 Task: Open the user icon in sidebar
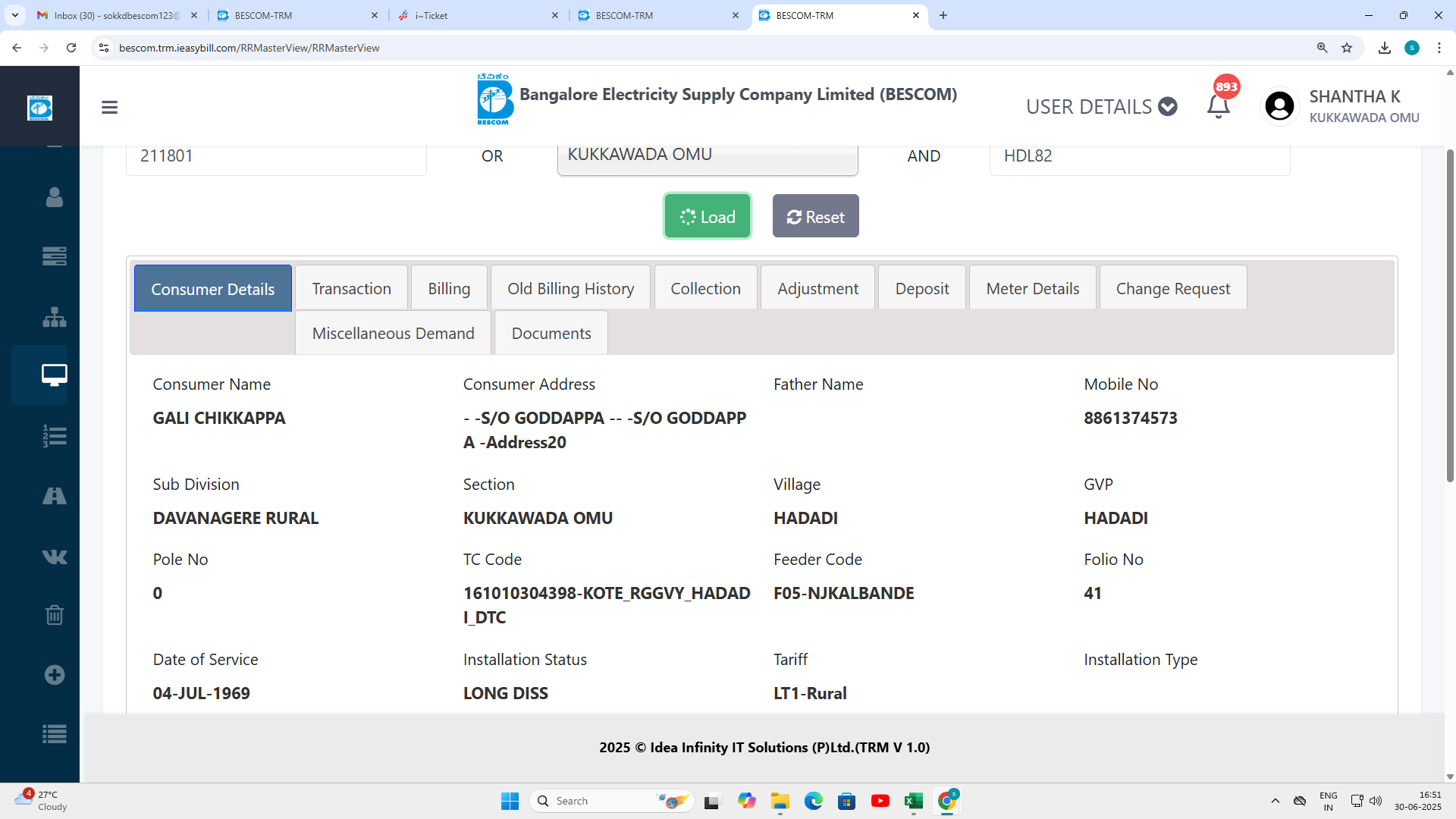pos(54,197)
